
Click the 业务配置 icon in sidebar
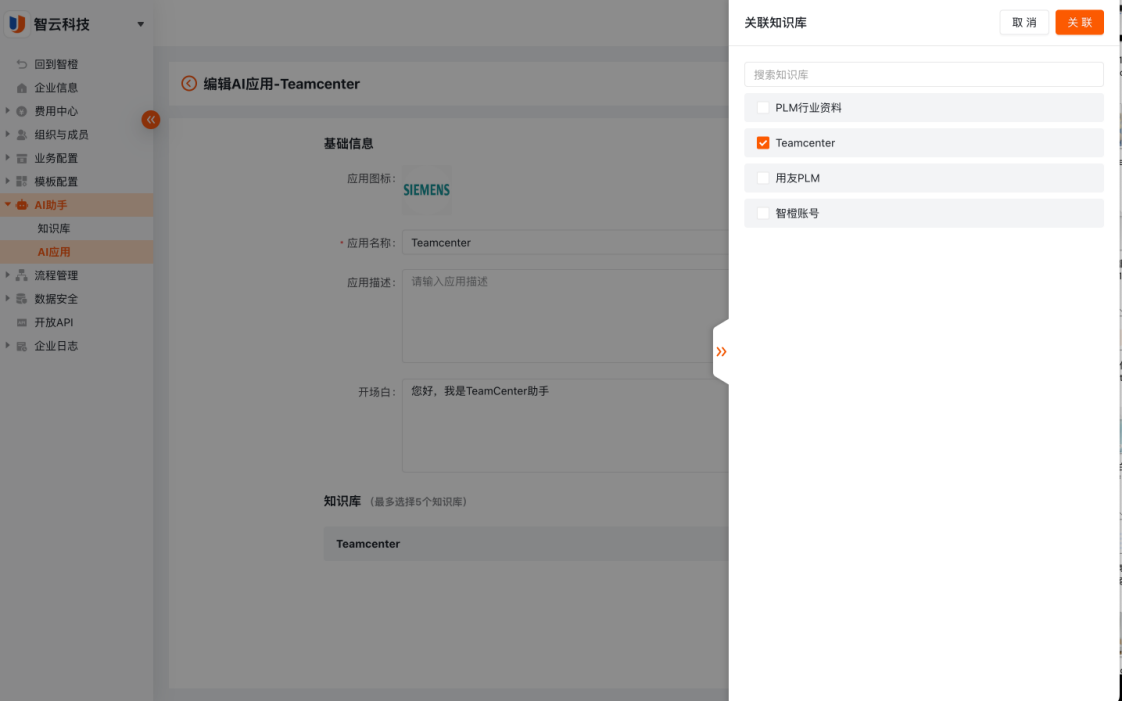coord(21,158)
